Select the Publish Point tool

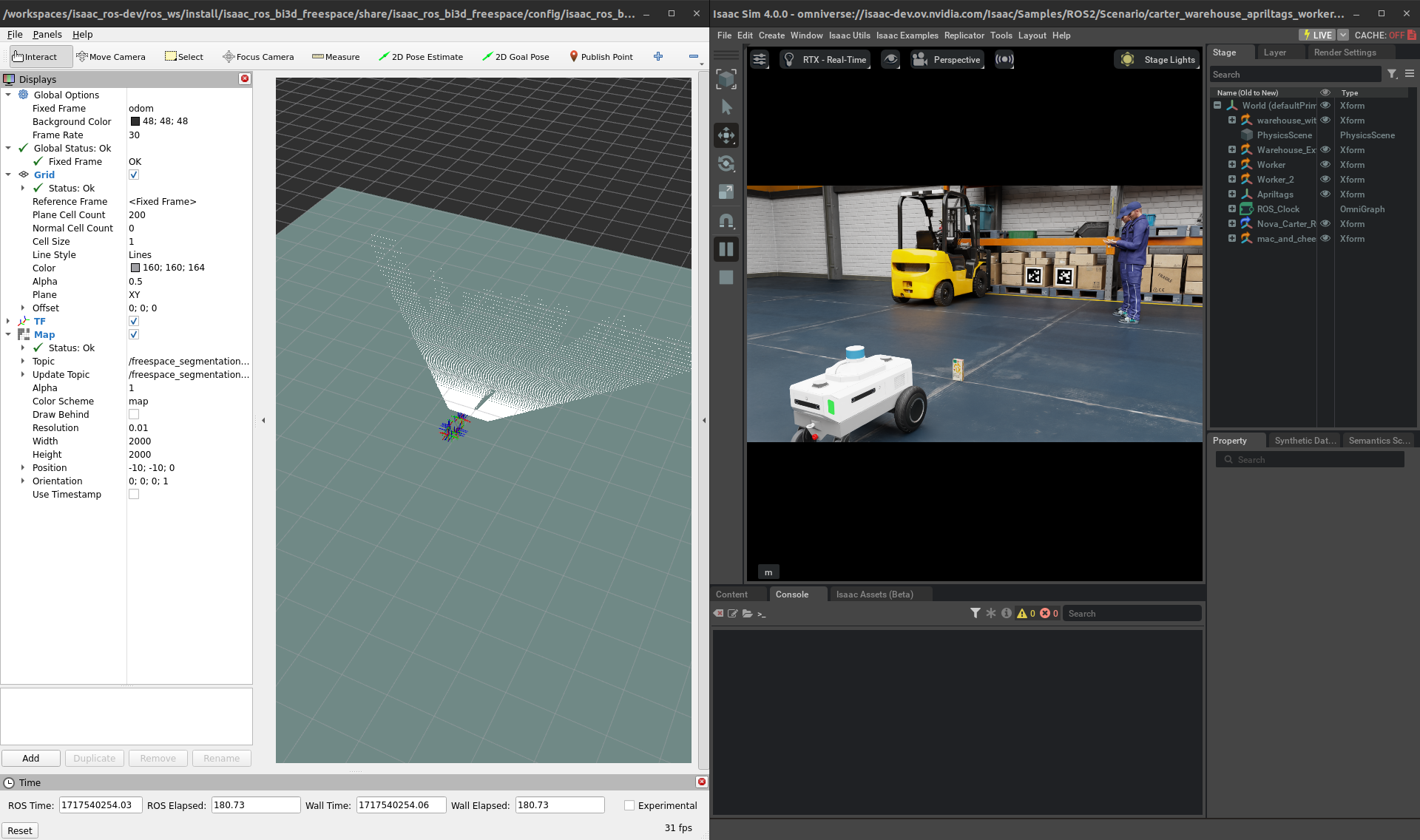tap(601, 57)
